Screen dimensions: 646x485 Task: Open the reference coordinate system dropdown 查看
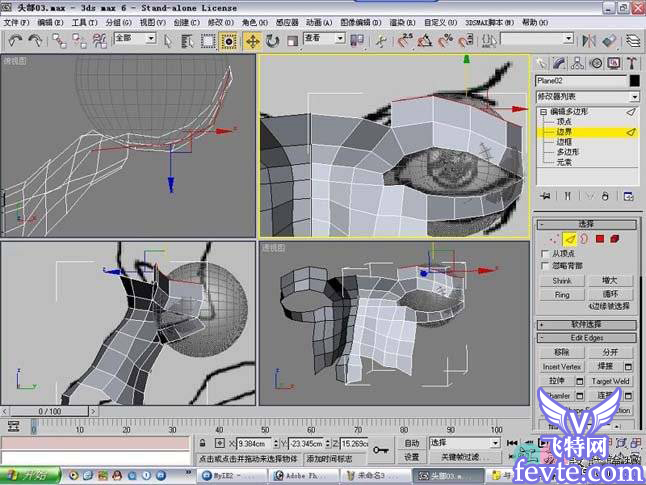[324, 39]
